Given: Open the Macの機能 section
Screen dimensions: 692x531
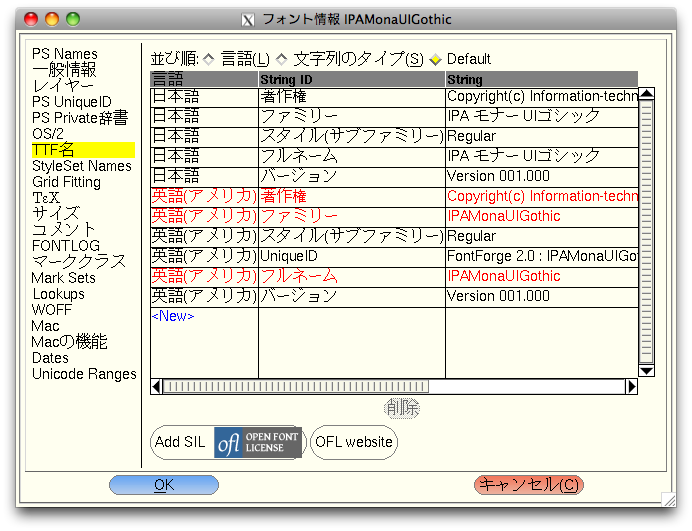Looking at the screenshot, I should pyautogui.click(x=69, y=342).
